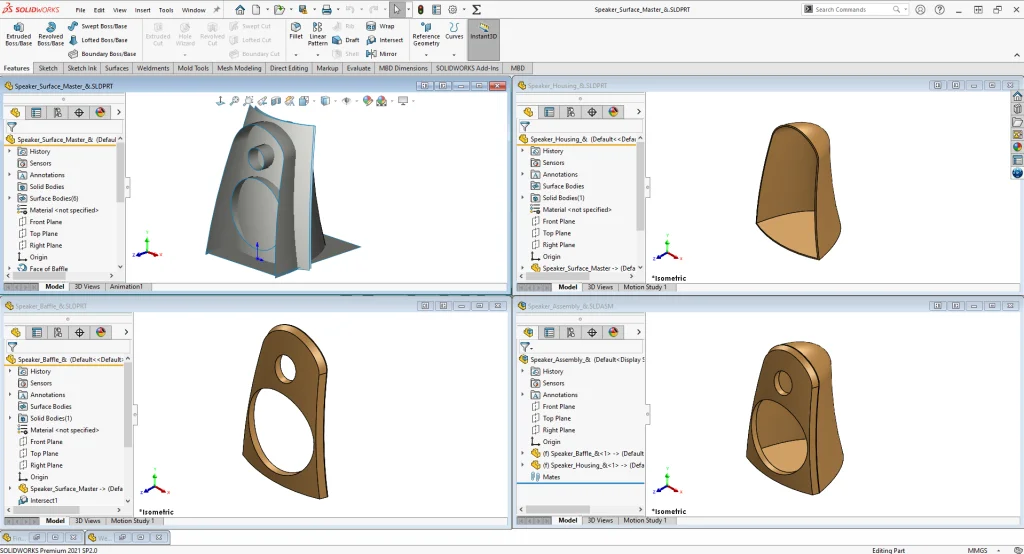
Task: Pin the menu bar with the pushpin
Action: (x=217, y=9)
